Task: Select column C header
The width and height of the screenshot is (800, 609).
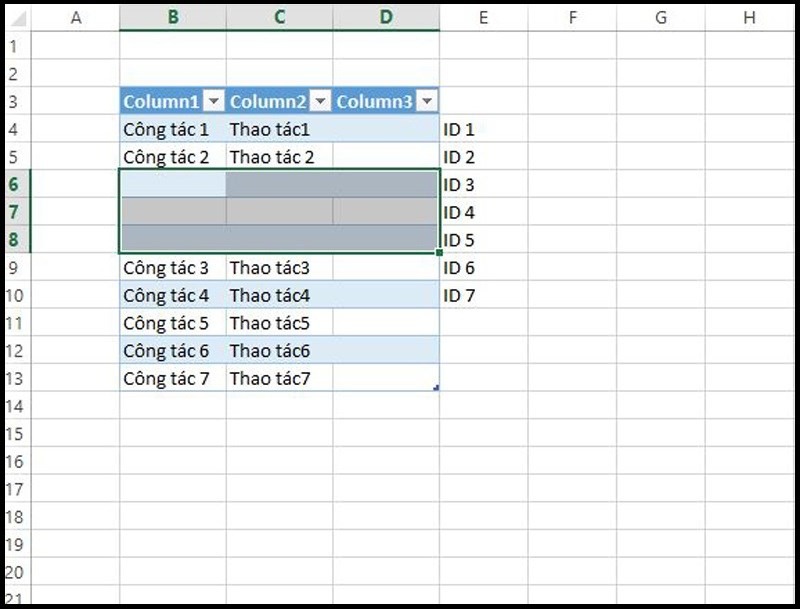Action: (280, 18)
